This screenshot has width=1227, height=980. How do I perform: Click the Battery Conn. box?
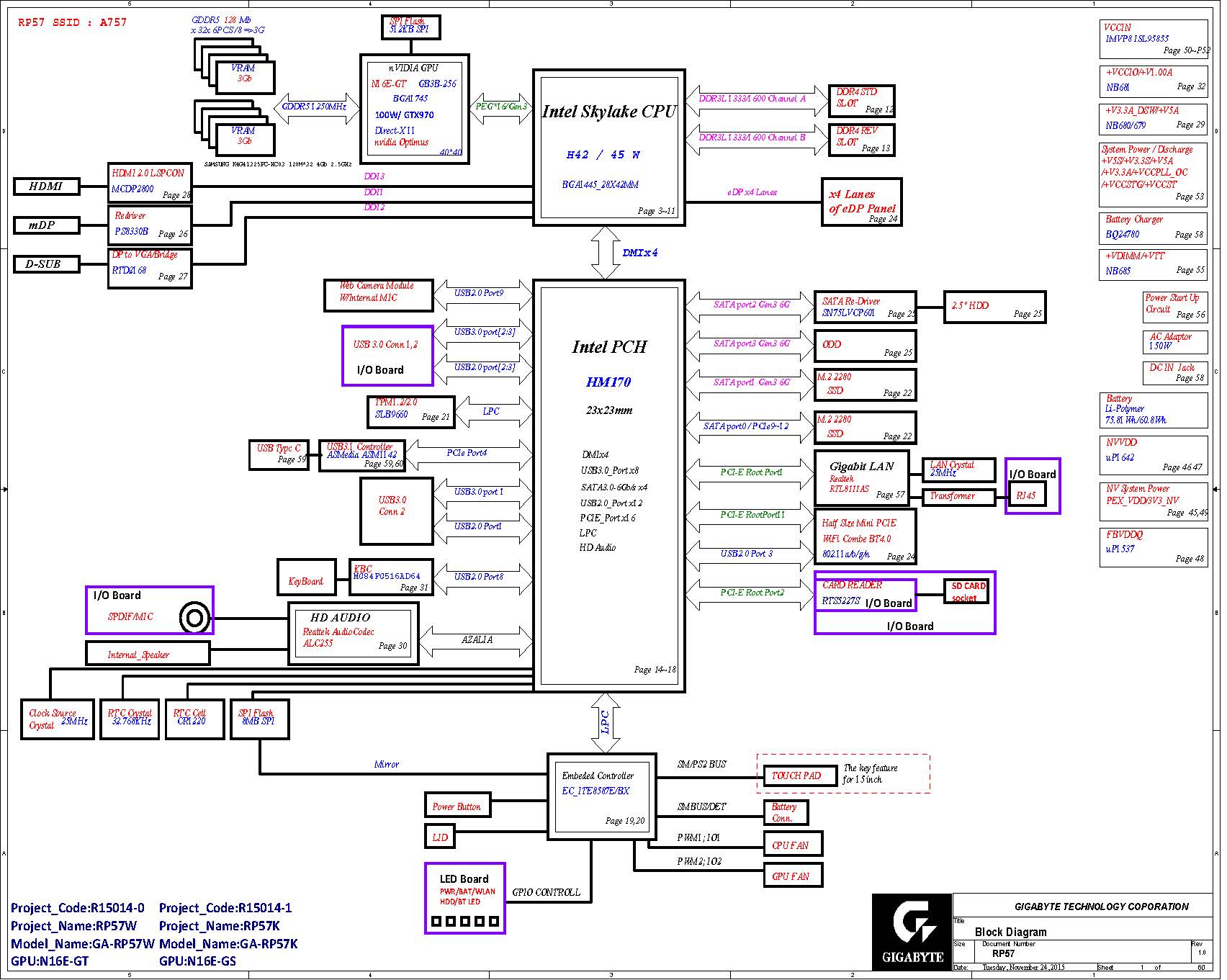(x=786, y=812)
